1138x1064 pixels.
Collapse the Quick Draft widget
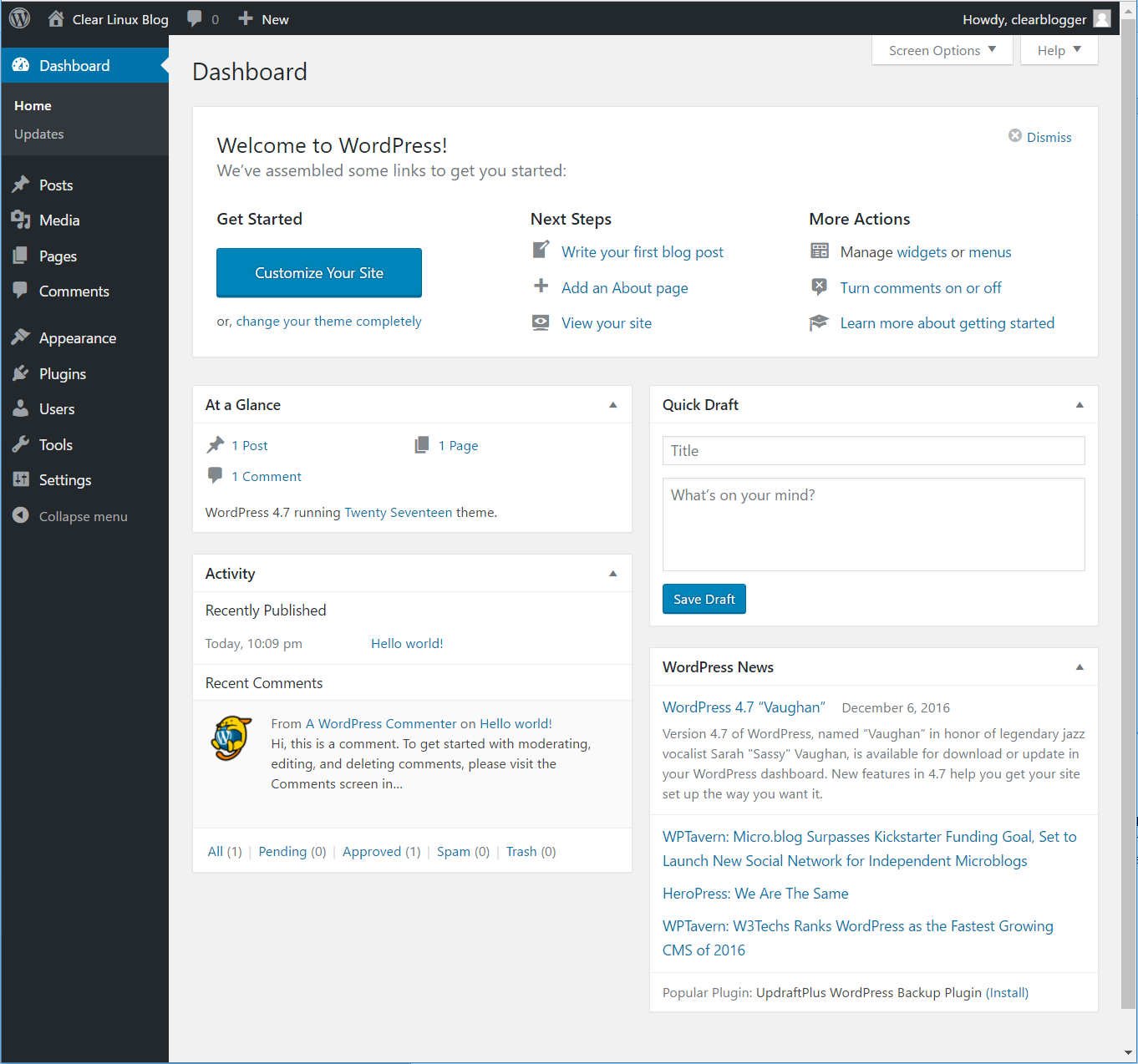[x=1080, y=405]
